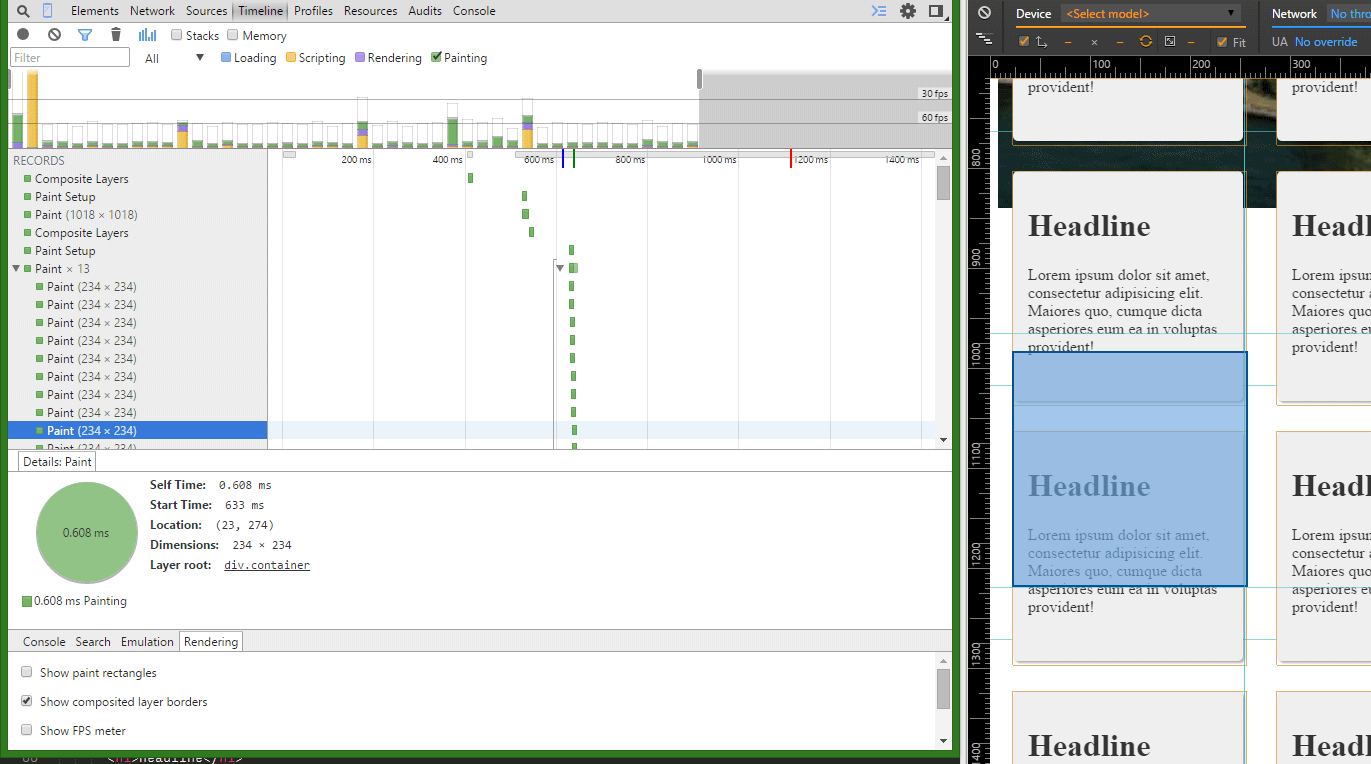Screen dimensions: 1371x764
Task: Enable the Memory checkbox
Action: tap(234, 35)
